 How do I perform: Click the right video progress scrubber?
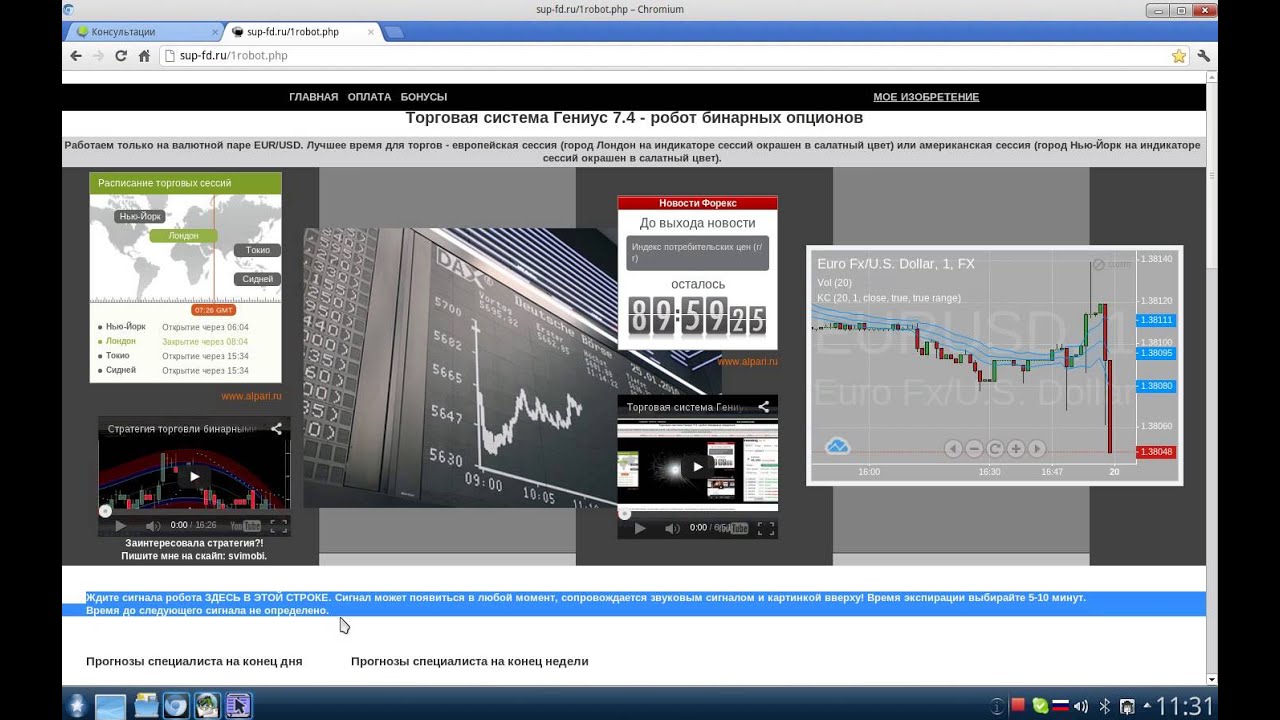click(625, 514)
